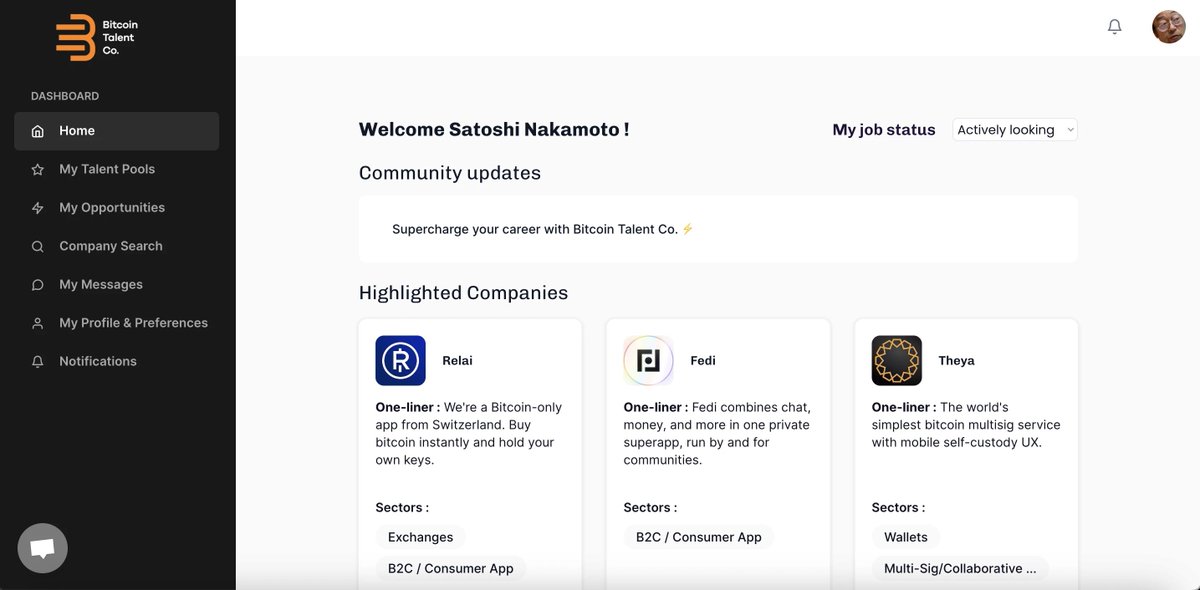
Task: Click the bell icon beside Notifications in sidebar
Action: click(38, 362)
